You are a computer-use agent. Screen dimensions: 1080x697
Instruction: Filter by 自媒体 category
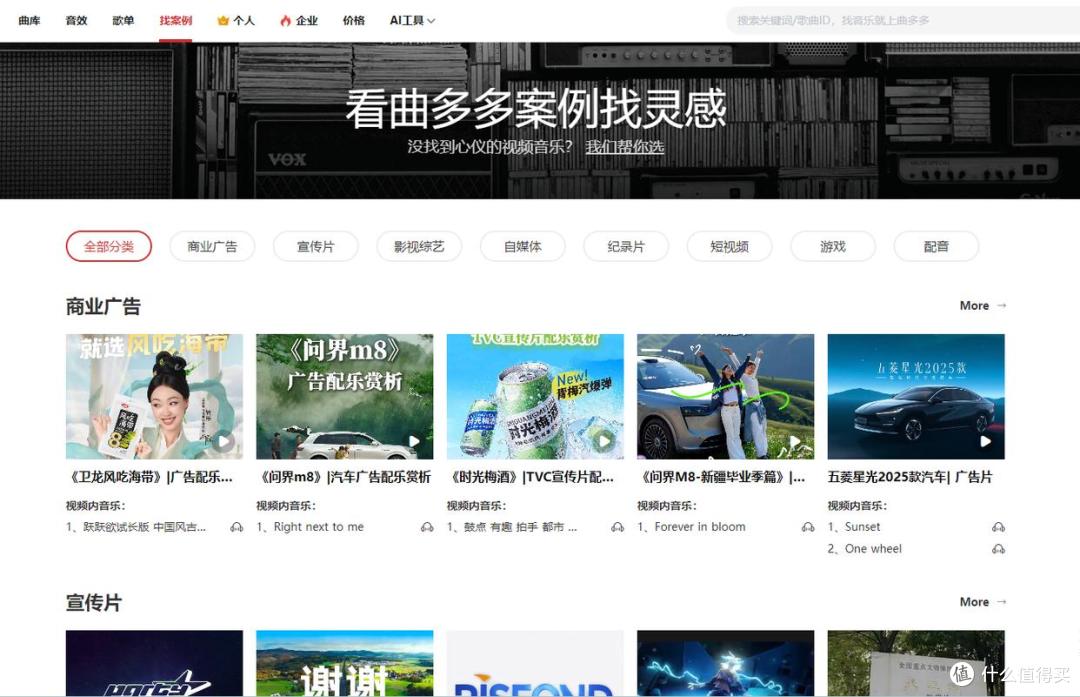pos(523,247)
